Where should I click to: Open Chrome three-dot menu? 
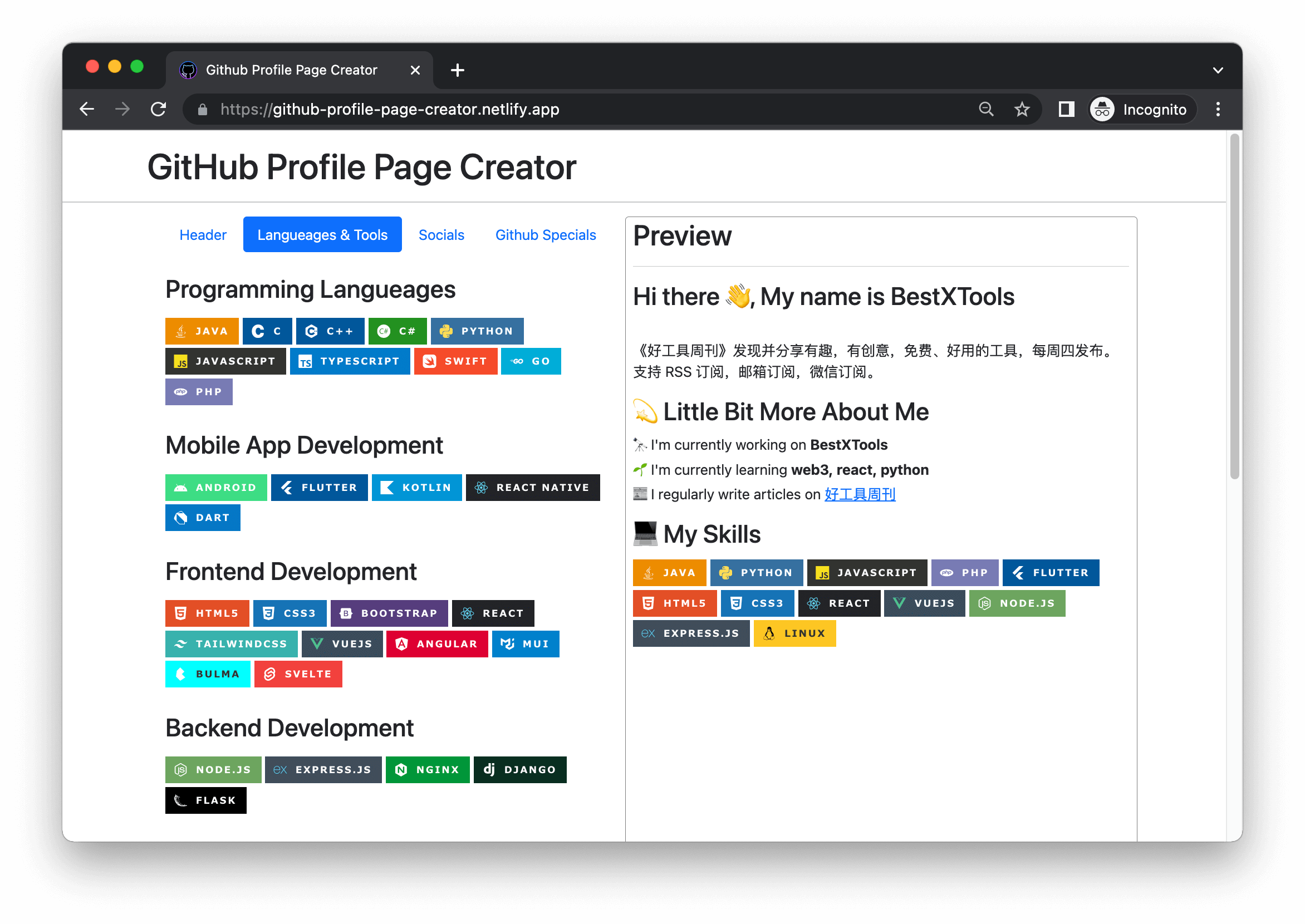point(1218,109)
